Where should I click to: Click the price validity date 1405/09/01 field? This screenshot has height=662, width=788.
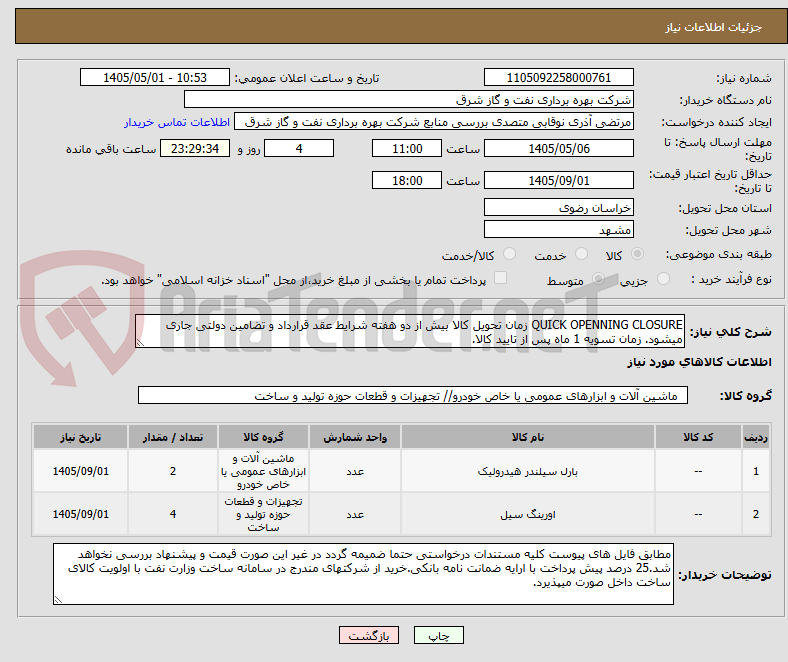pyautogui.click(x=558, y=180)
